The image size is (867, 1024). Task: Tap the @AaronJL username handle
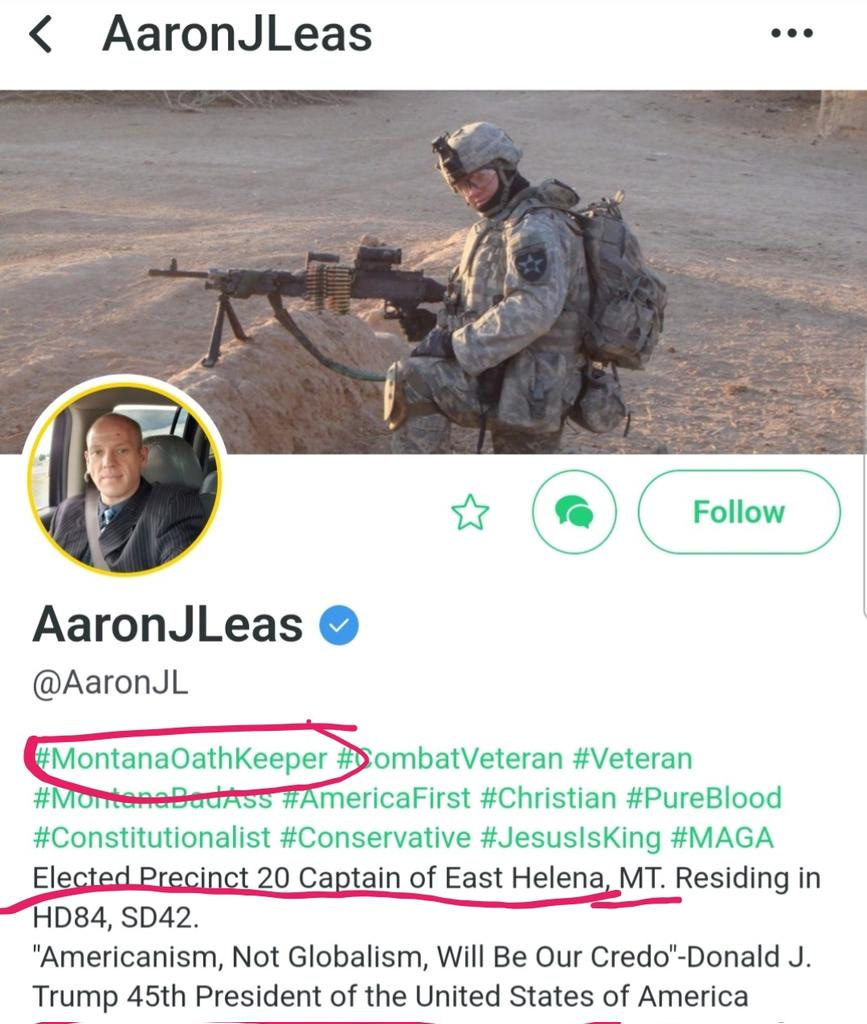tap(110, 683)
